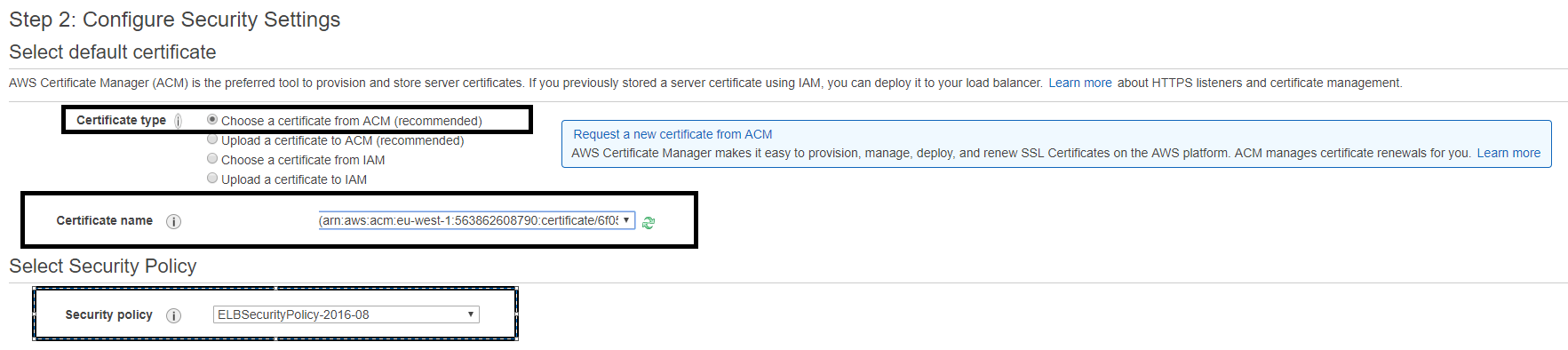
Task: Click the Certificate type label
Action: point(121,120)
